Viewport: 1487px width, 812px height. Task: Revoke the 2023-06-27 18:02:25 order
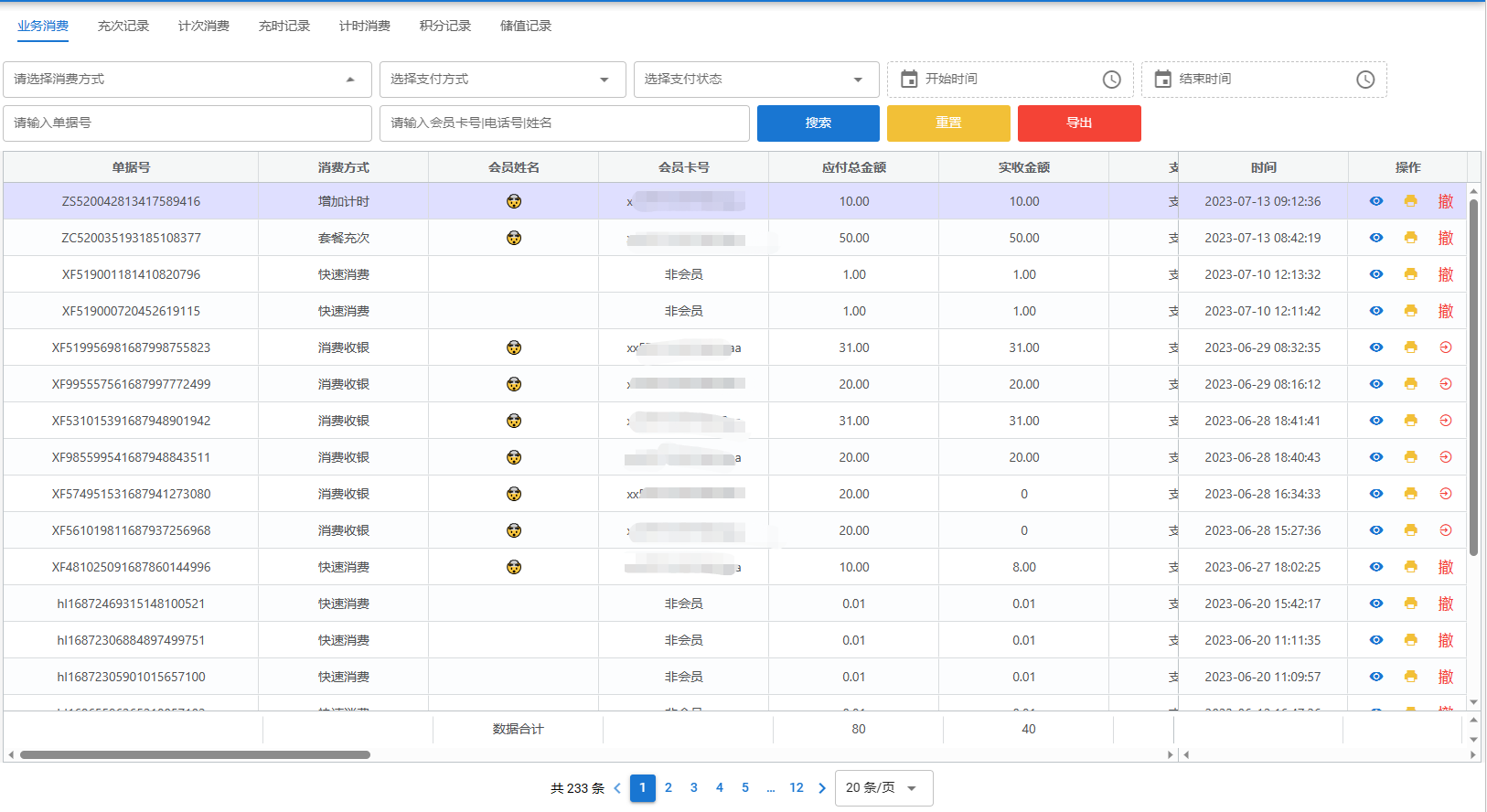[1446, 567]
